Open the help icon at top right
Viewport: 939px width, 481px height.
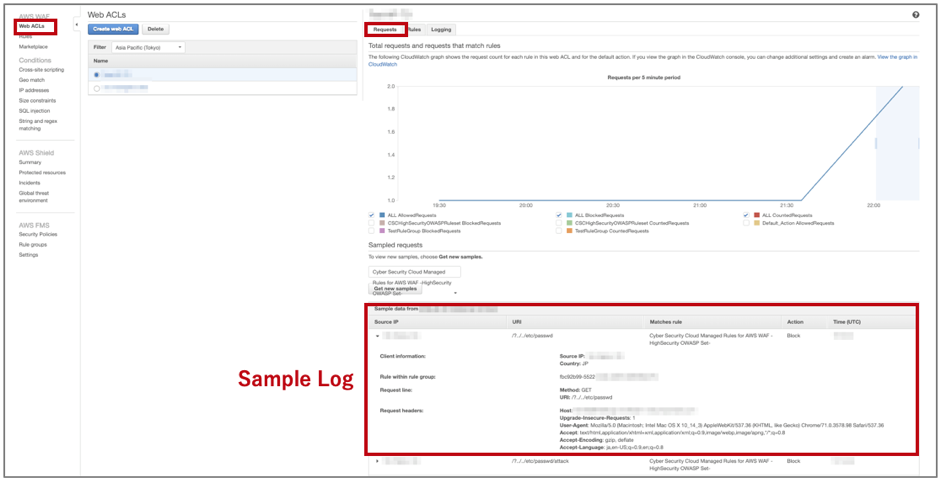click(x=915, y=15)
